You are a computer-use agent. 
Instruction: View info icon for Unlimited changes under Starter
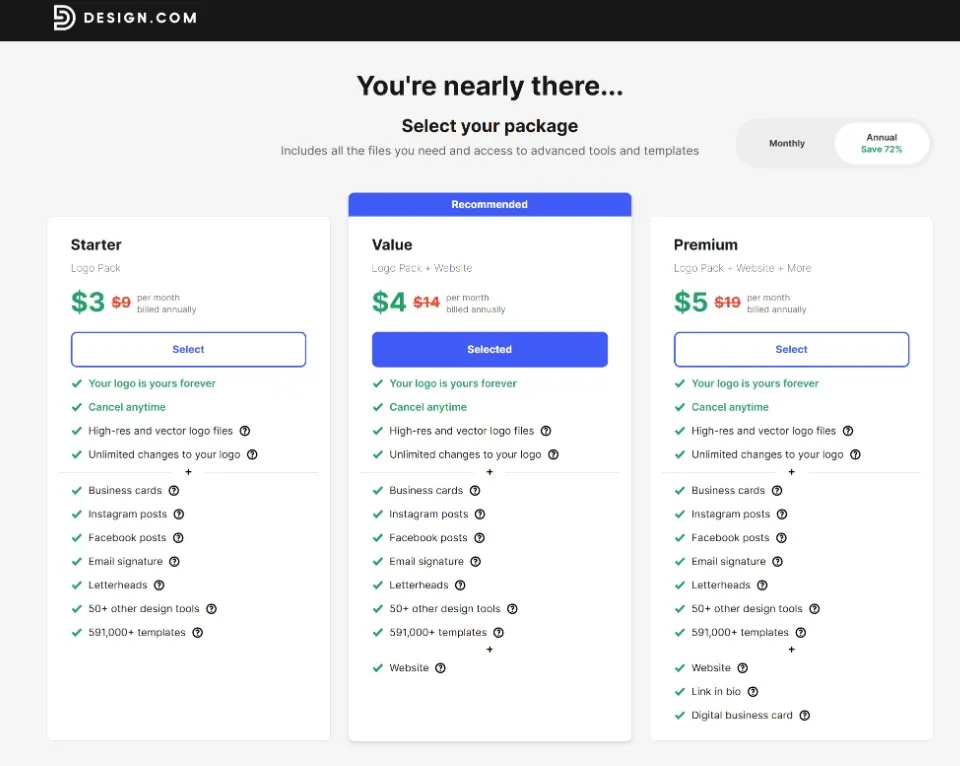click(x=252, y=454)
